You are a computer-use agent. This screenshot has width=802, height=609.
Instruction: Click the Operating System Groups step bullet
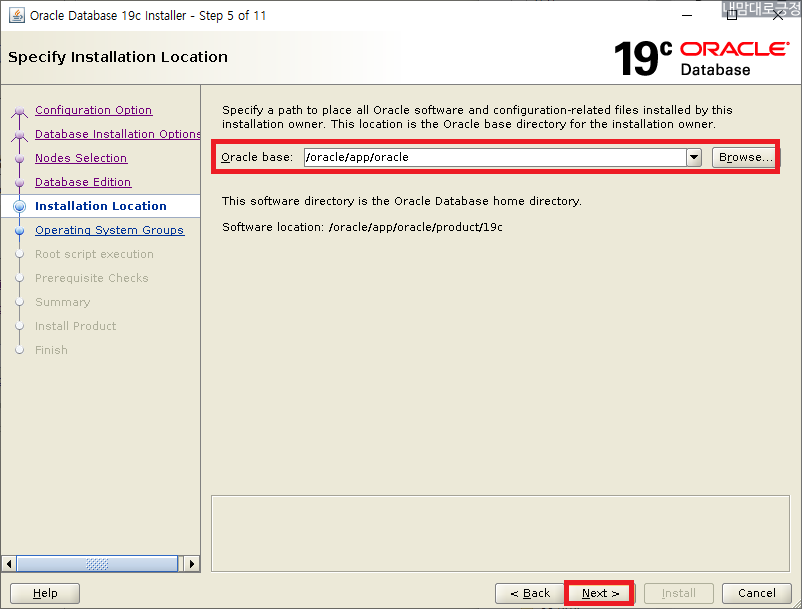pyautogui.click(x=19, y=231)
